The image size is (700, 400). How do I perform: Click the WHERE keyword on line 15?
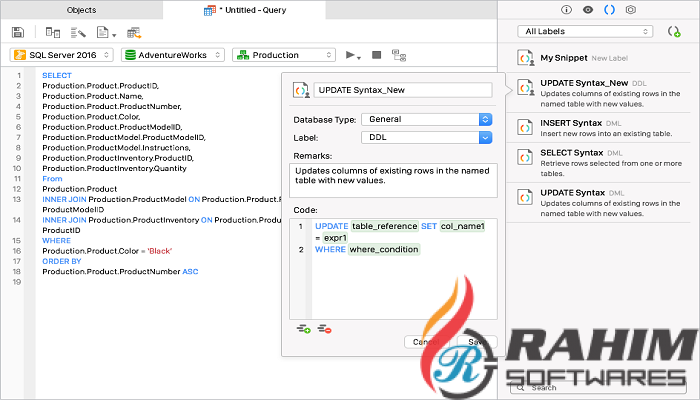[56, 241]
